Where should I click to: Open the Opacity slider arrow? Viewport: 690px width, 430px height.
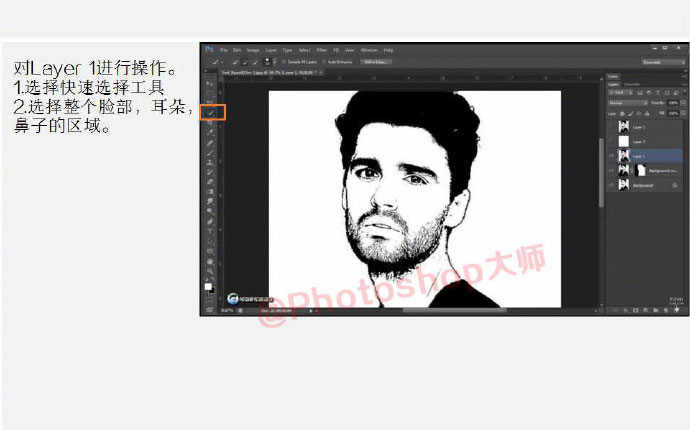coord(683,103)
